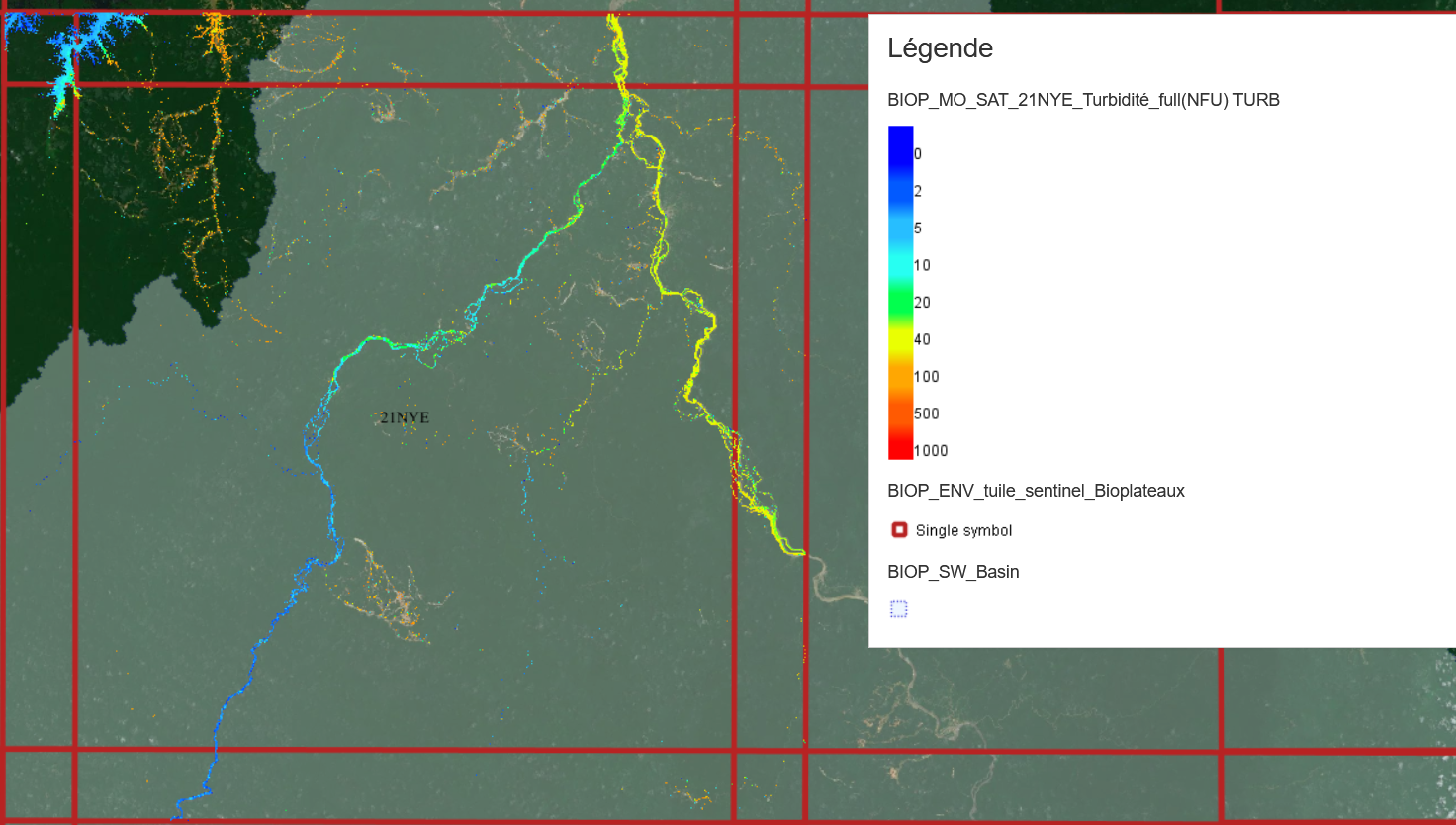The image size is (1456, 825).
Task: Click the 5 value label in legend
Action: 918,229
